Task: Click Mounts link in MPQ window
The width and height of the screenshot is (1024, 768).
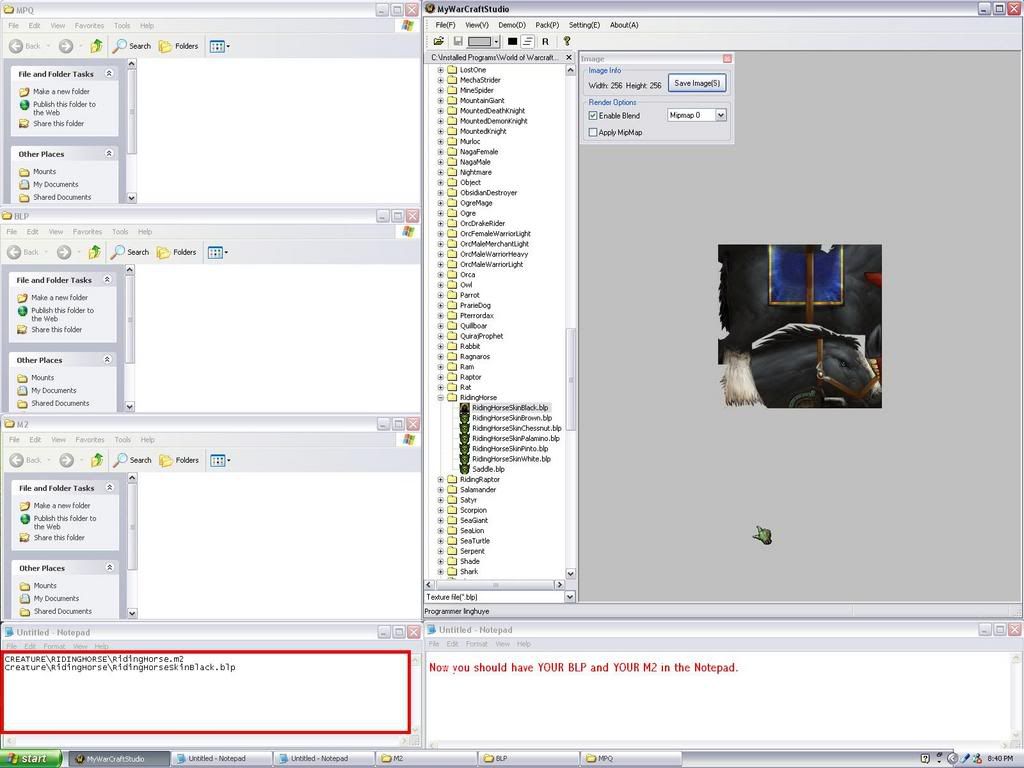Action: 44,171
